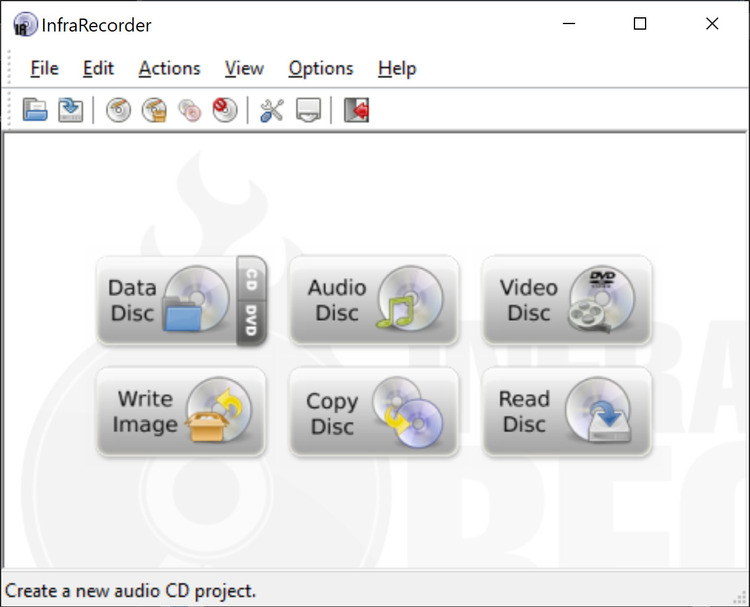Click the Exit red arrow toolbar icon
Viewport: 750px width, 607px height.
pos(356,110)
